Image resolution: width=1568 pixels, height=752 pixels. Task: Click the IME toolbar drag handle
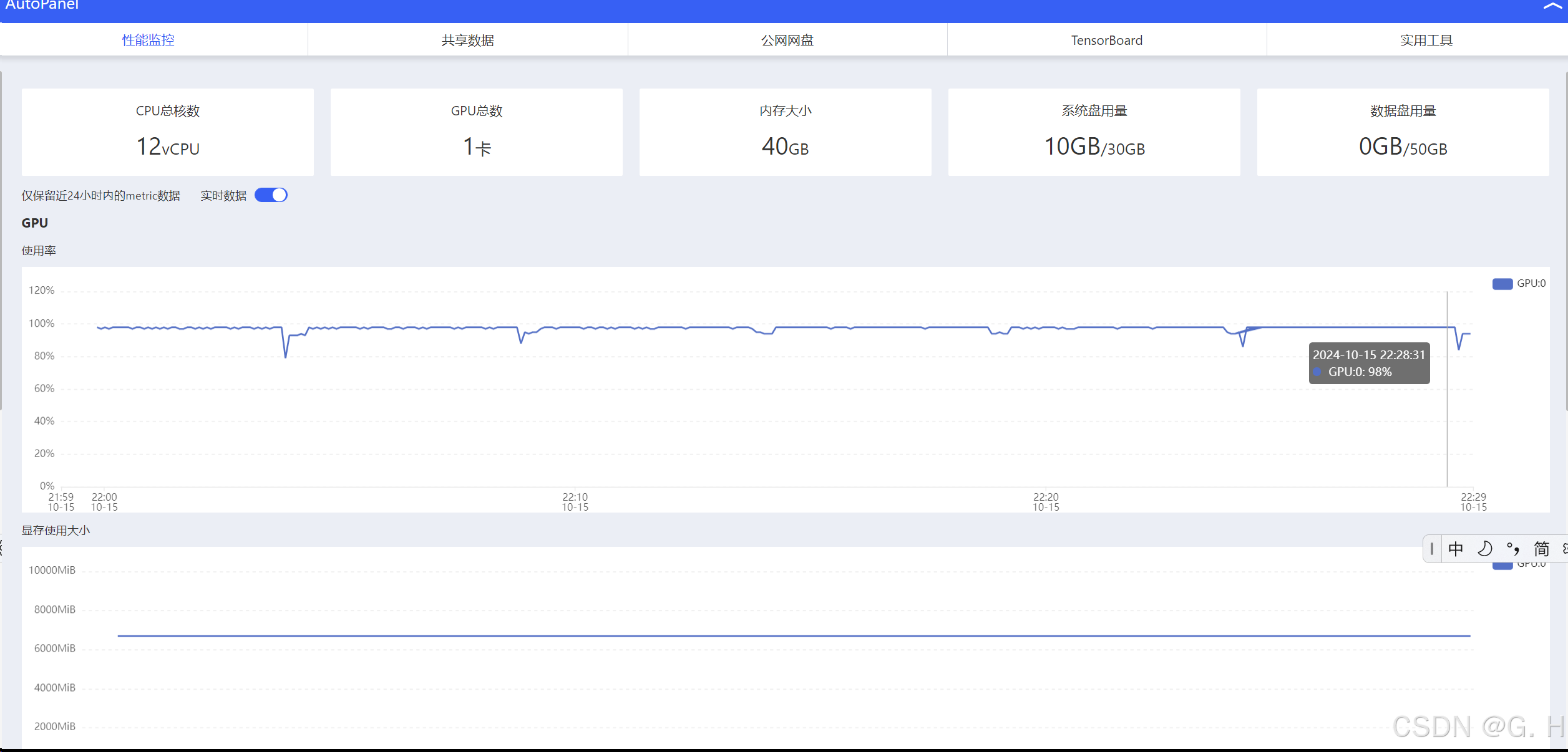pos(1432,549)
